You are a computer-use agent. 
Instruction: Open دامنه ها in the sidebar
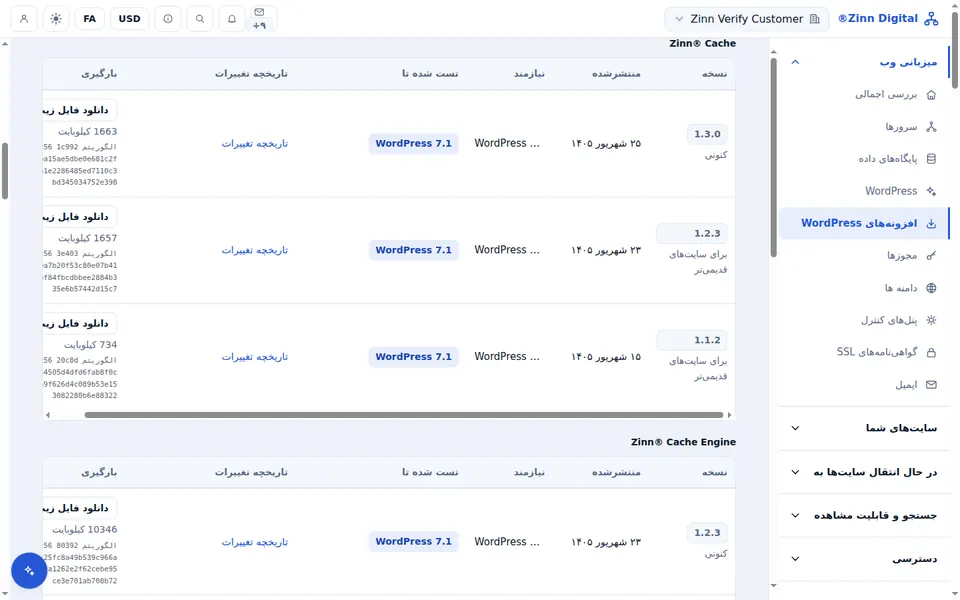pos(864,288)
